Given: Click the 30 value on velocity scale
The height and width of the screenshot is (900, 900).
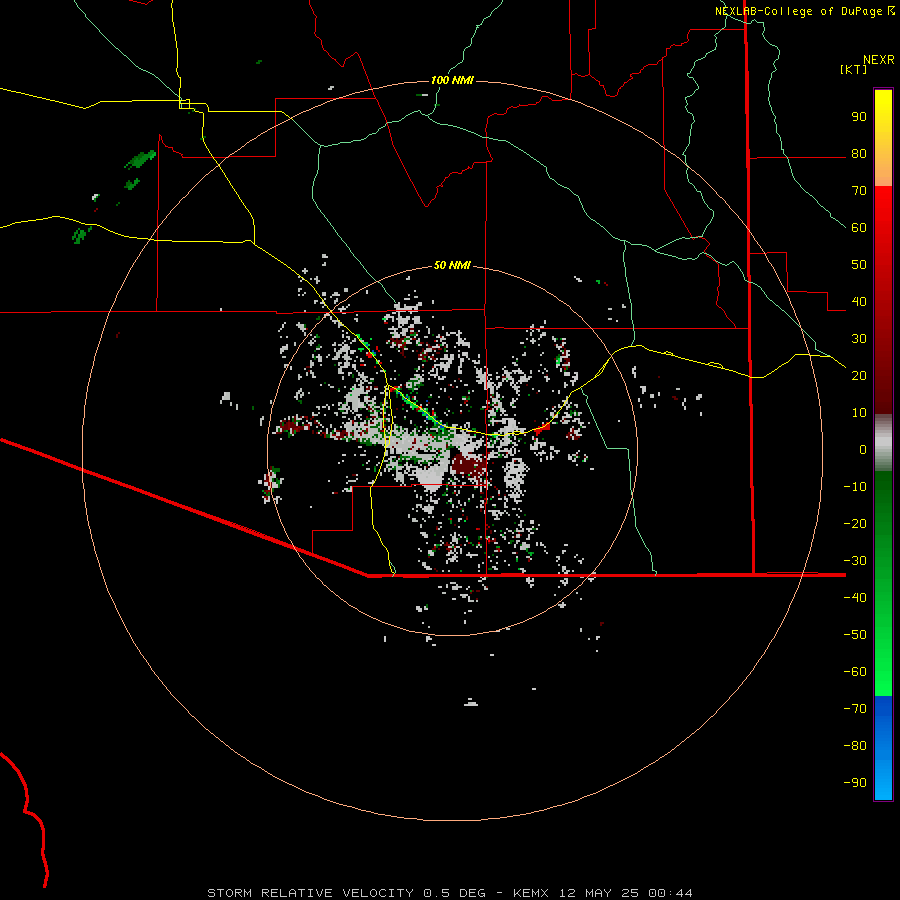Looking at the screenshot, I should (x=859, y=339).
